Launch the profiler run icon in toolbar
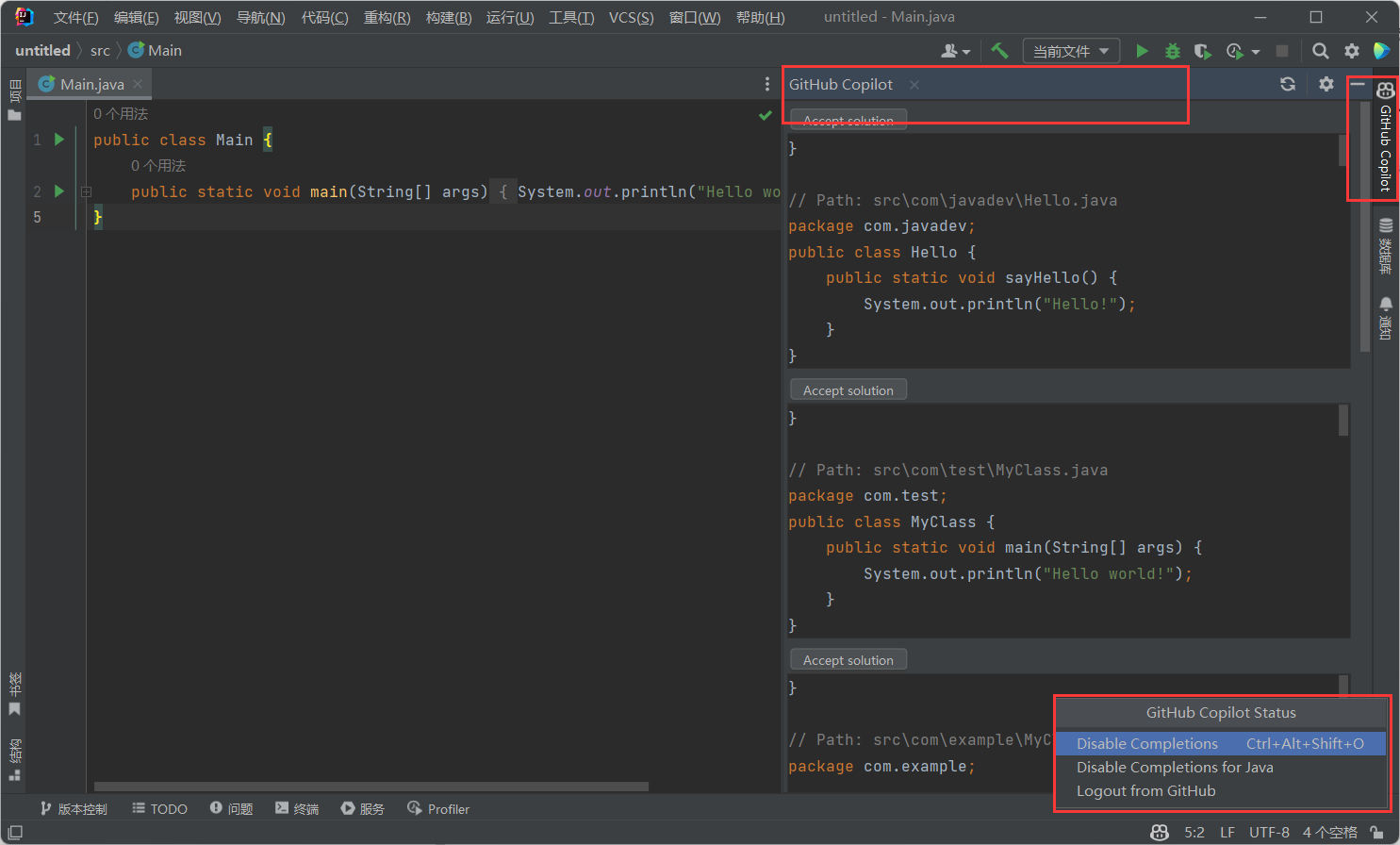This screenshot has height=845, width=1400. tap(1234, 51)
